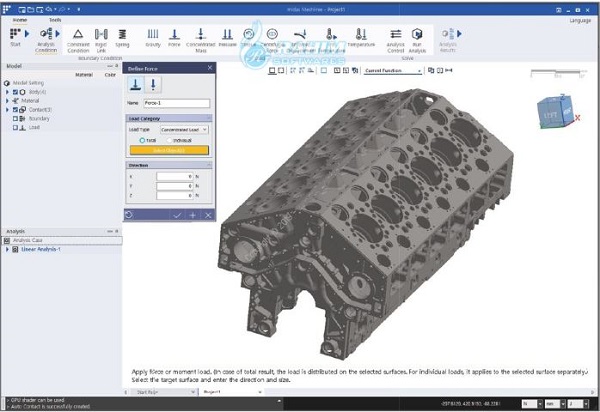Select the Centrifugal Force tool

point(272,41)
